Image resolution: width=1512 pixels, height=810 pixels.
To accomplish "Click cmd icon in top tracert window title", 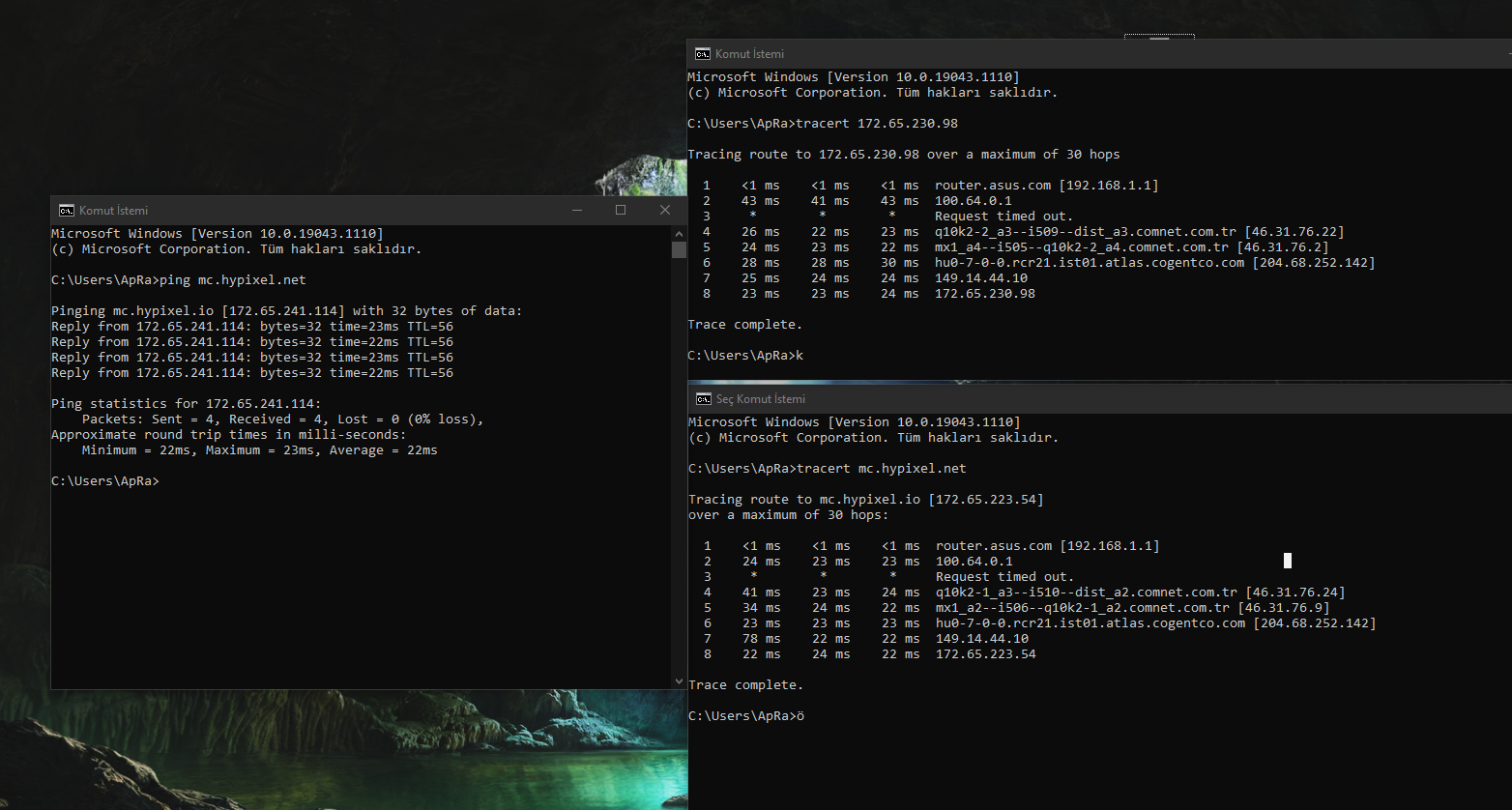I will click(703, 54).
